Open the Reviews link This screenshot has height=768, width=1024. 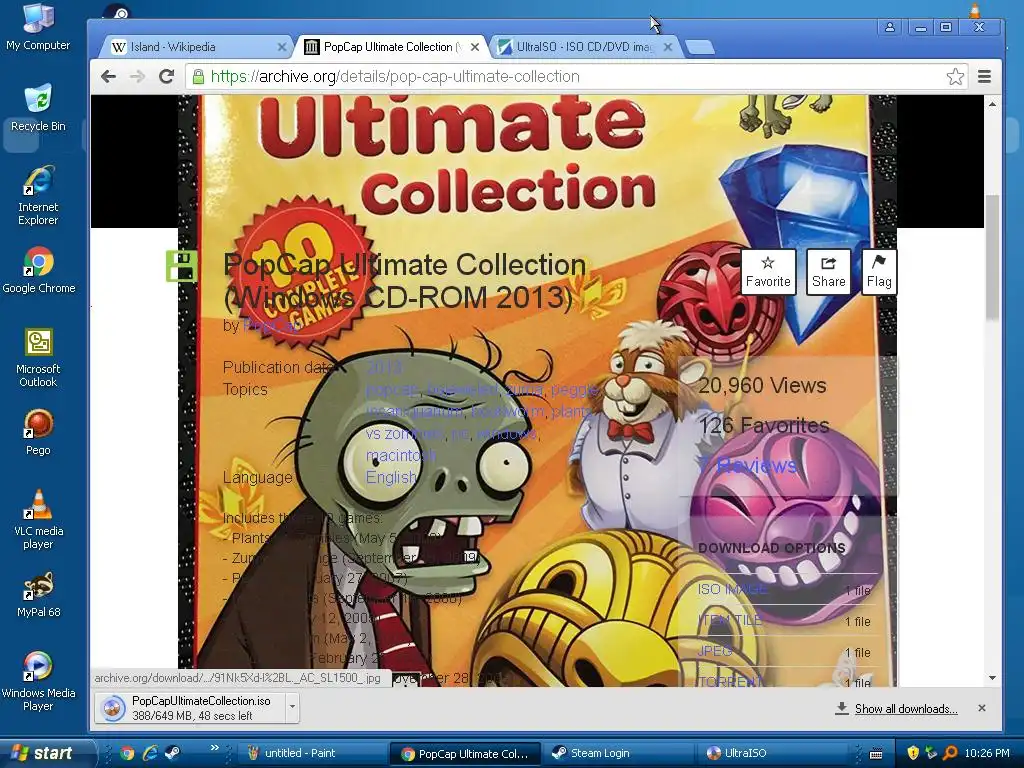[748, 466]
